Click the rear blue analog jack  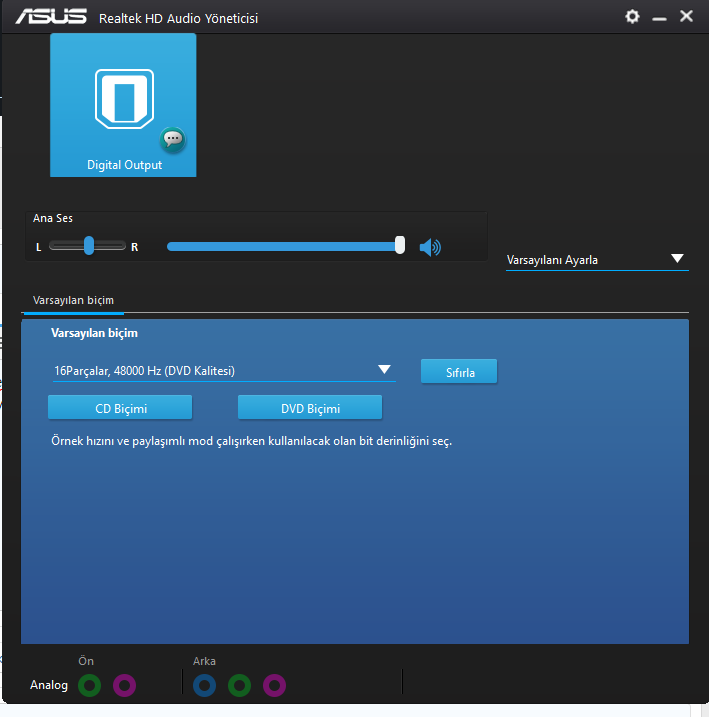pos(204,685)
